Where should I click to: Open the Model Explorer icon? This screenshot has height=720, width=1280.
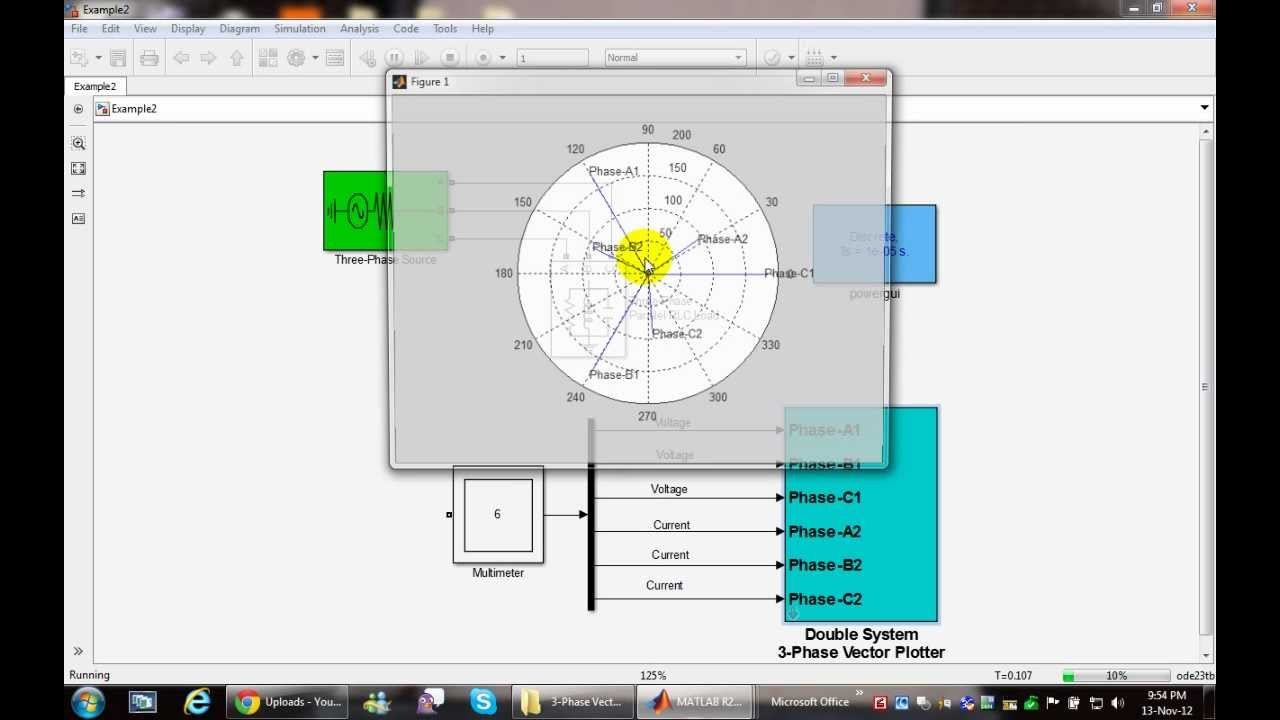(335, 58)
